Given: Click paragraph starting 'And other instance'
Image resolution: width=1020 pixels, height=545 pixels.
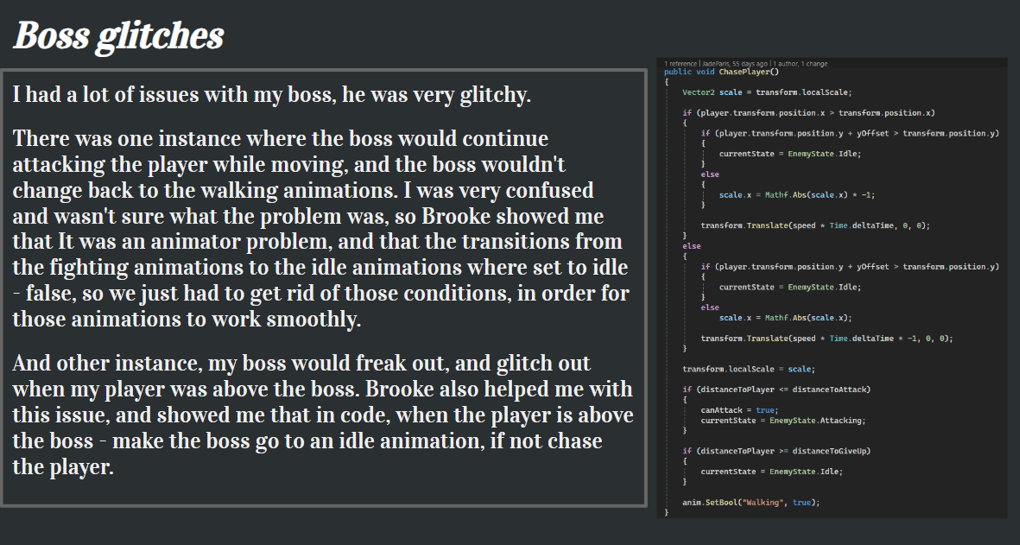Looking at the screenshot, I should pyautogui.click(x=323, y=414).
